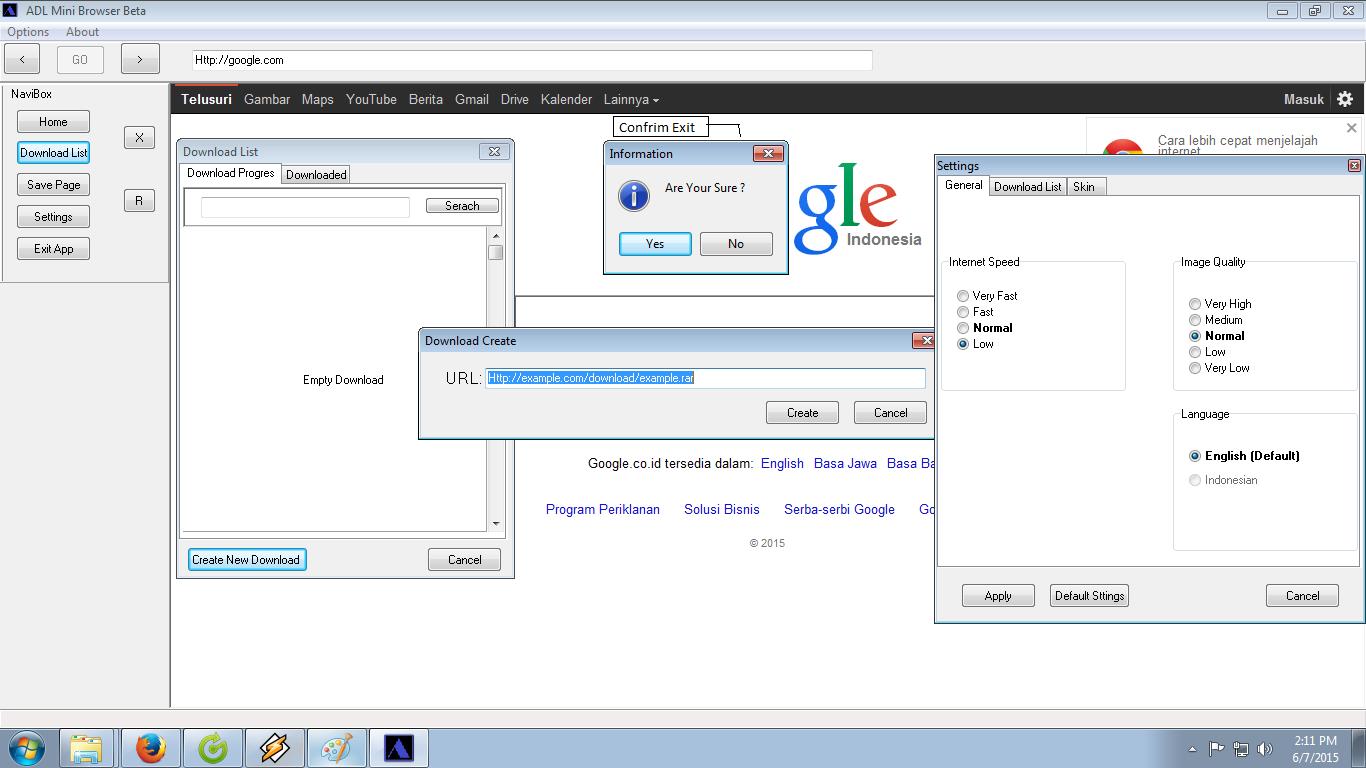
Task: Click the volume speaker tray icon
Action: point(1265,748)
